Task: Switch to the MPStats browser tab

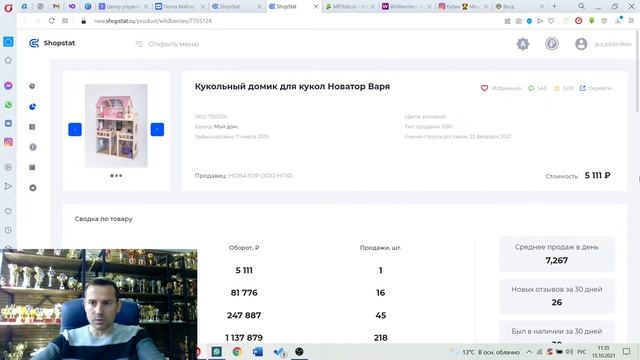Action: [350, 7]
